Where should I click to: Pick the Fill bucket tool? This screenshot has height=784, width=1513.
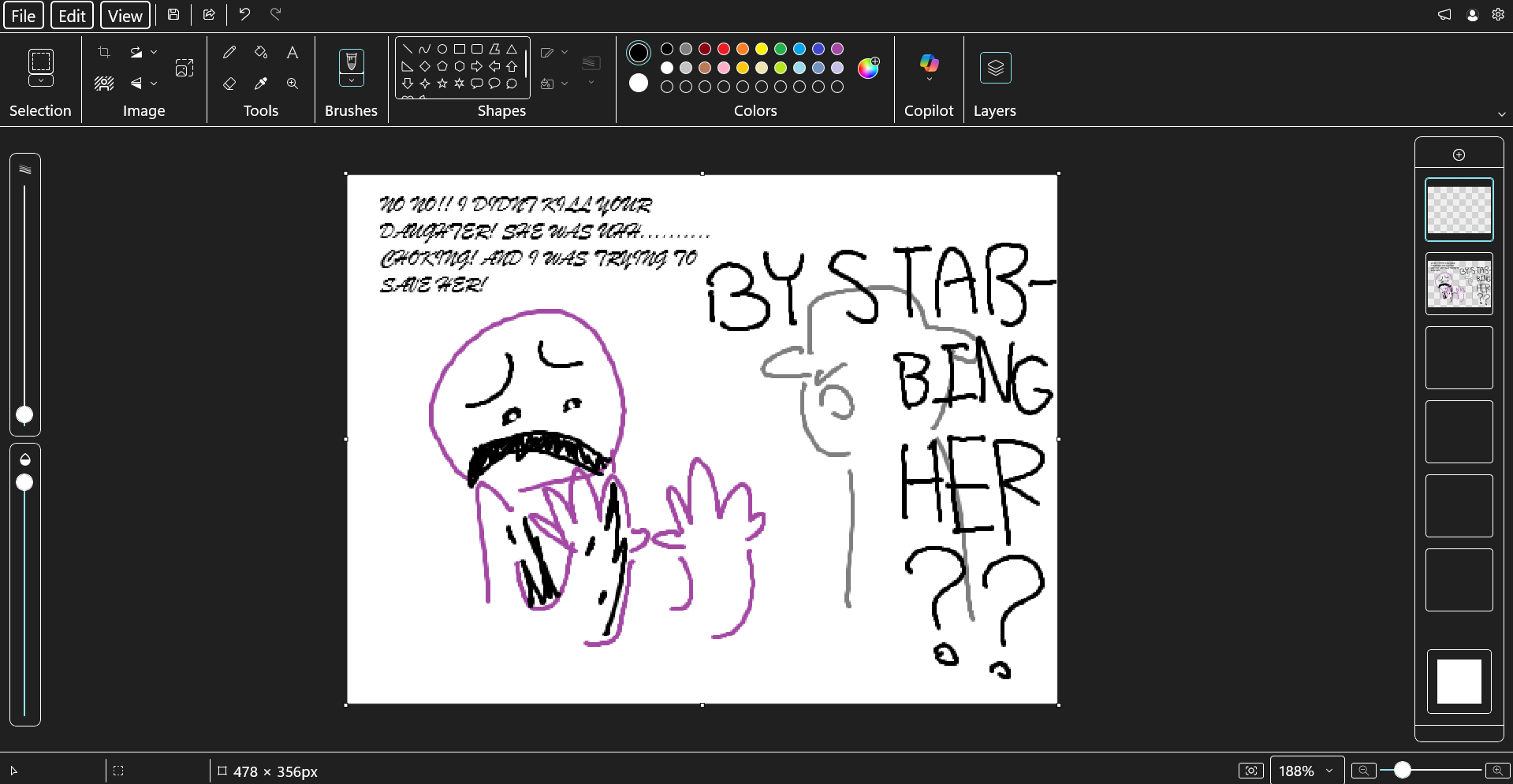click(x=261, y=52)
